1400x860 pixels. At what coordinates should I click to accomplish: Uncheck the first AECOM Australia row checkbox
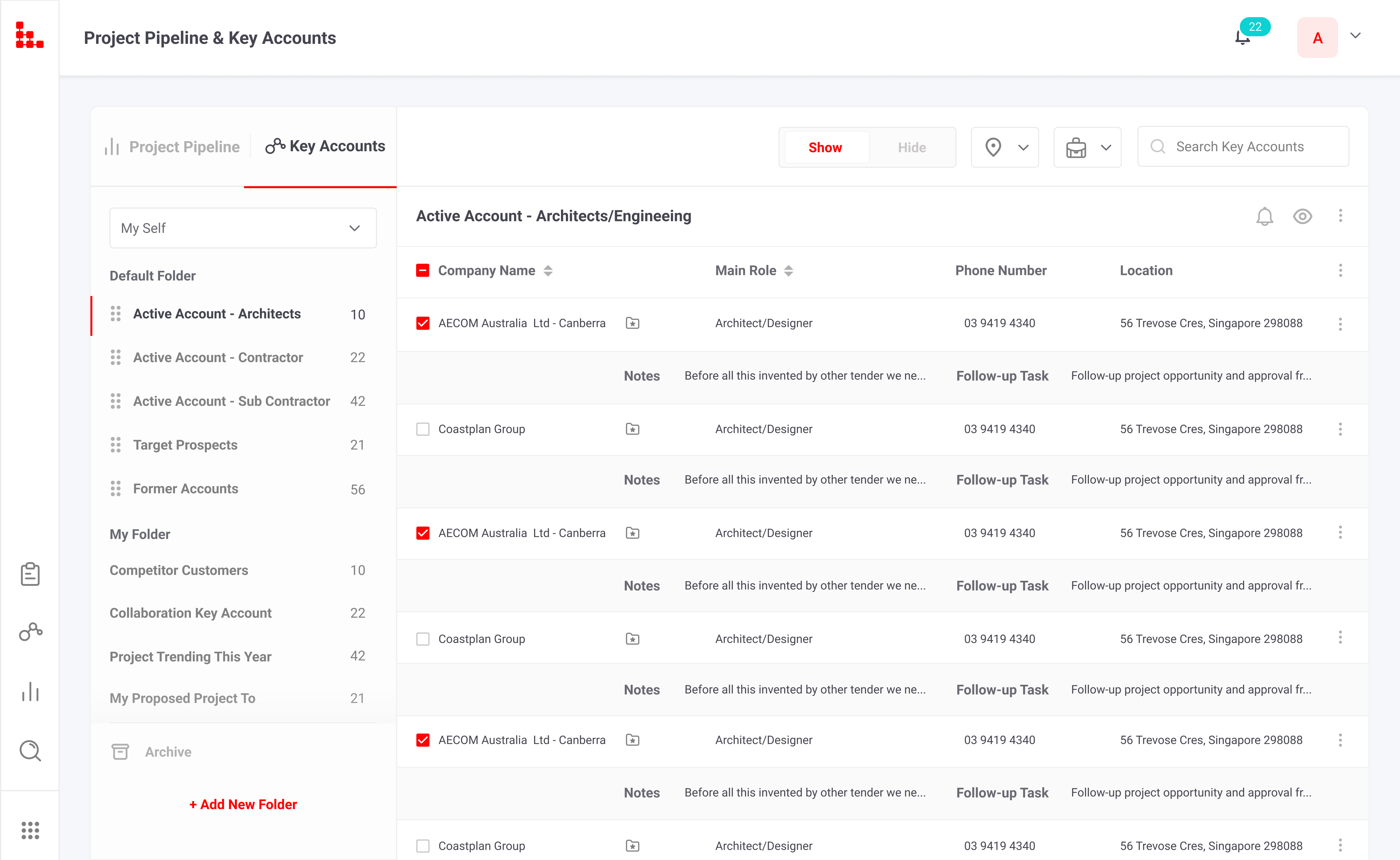tap(423, 323)
